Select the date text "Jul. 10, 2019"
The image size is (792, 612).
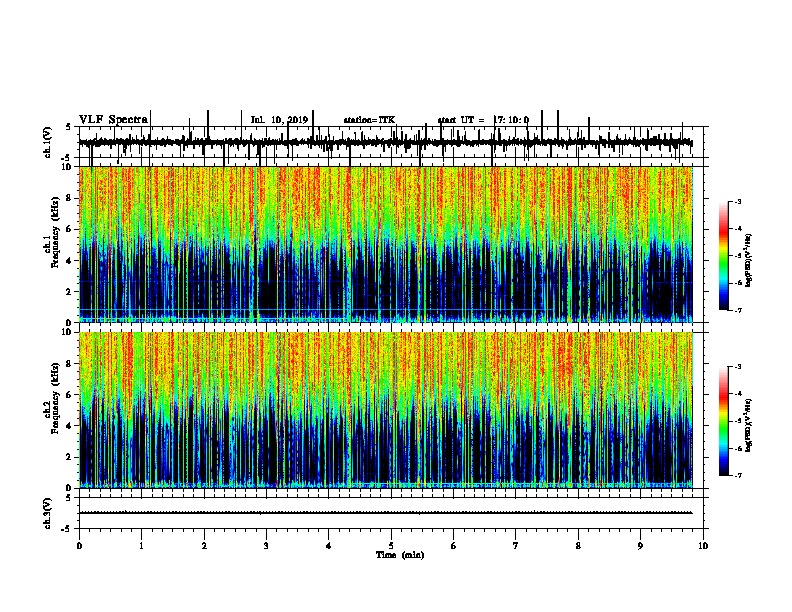point(279,120)
